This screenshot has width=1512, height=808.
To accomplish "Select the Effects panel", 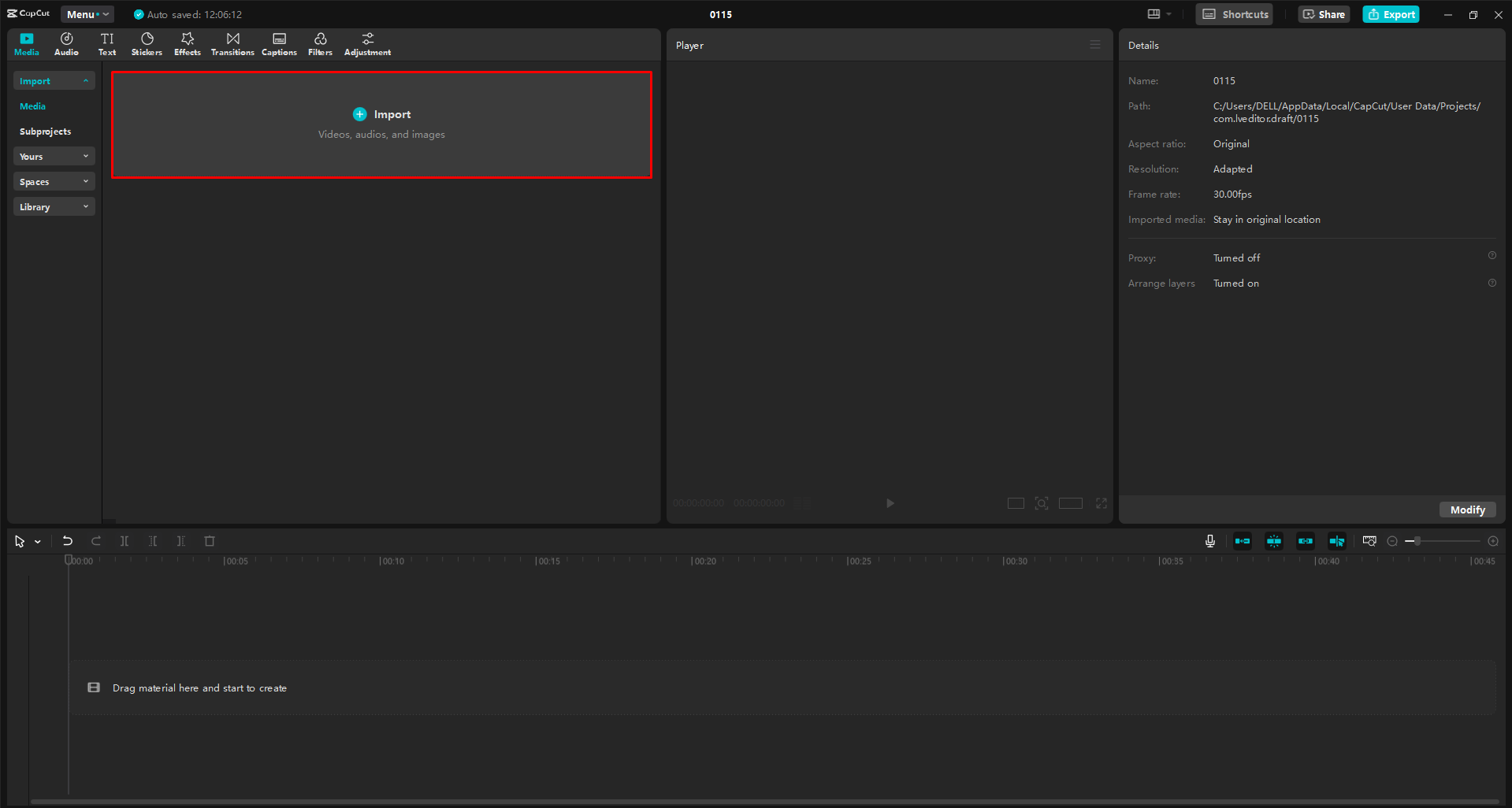I will [x=187, y=43].
